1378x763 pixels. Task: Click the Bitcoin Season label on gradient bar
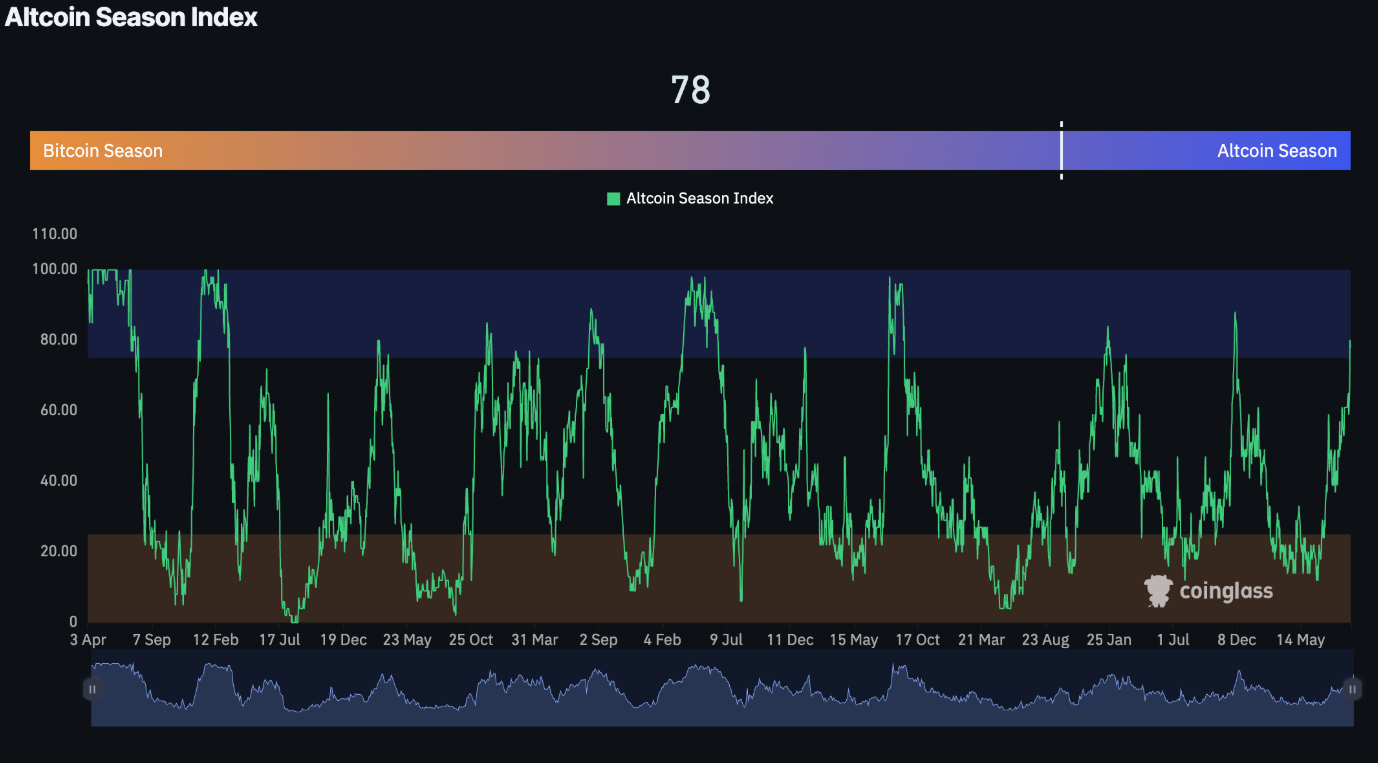[102, 151]
